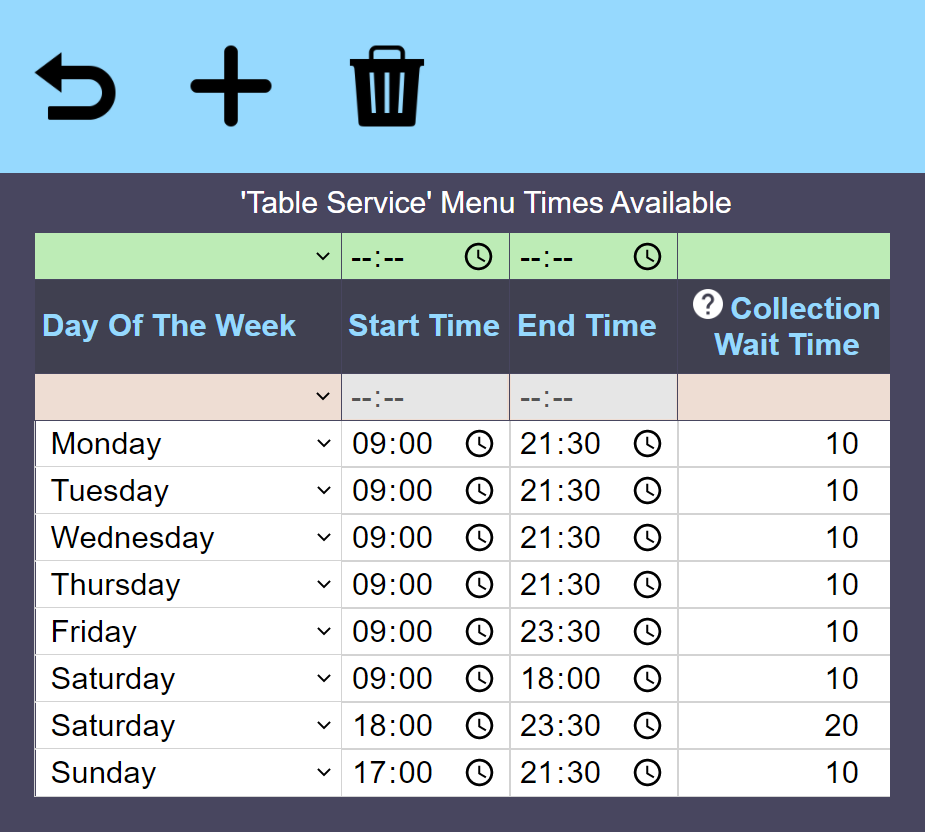Viewport: 925px width, 832px height.
Task: Click the Collection Wait Time help icon
Action: coord(707,305)
